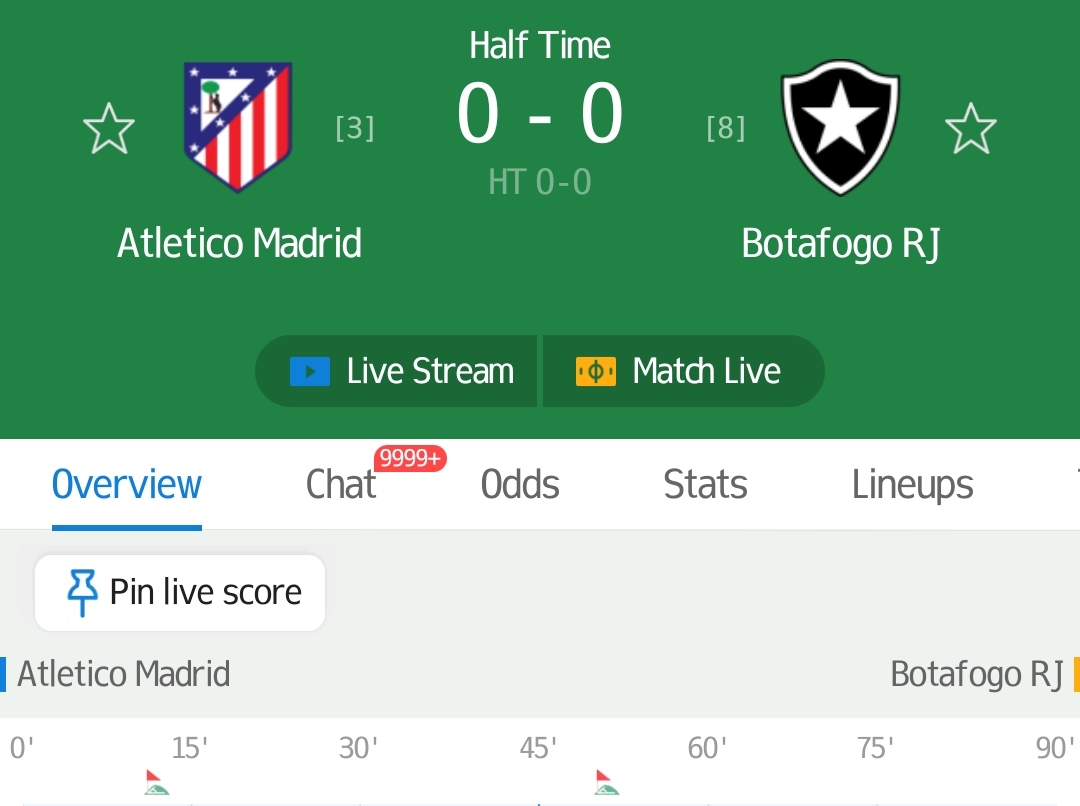
Task: Switch to the Overview tab
Action: [127, 484]
